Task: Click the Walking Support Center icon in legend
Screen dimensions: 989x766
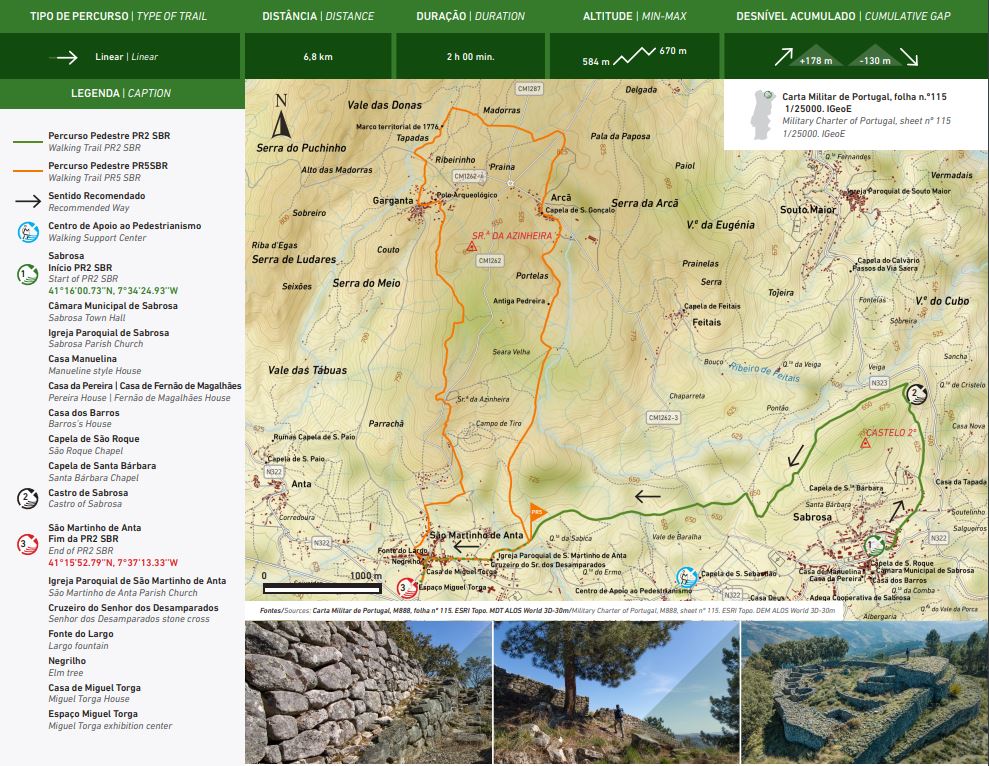Action: pos(29,232)
